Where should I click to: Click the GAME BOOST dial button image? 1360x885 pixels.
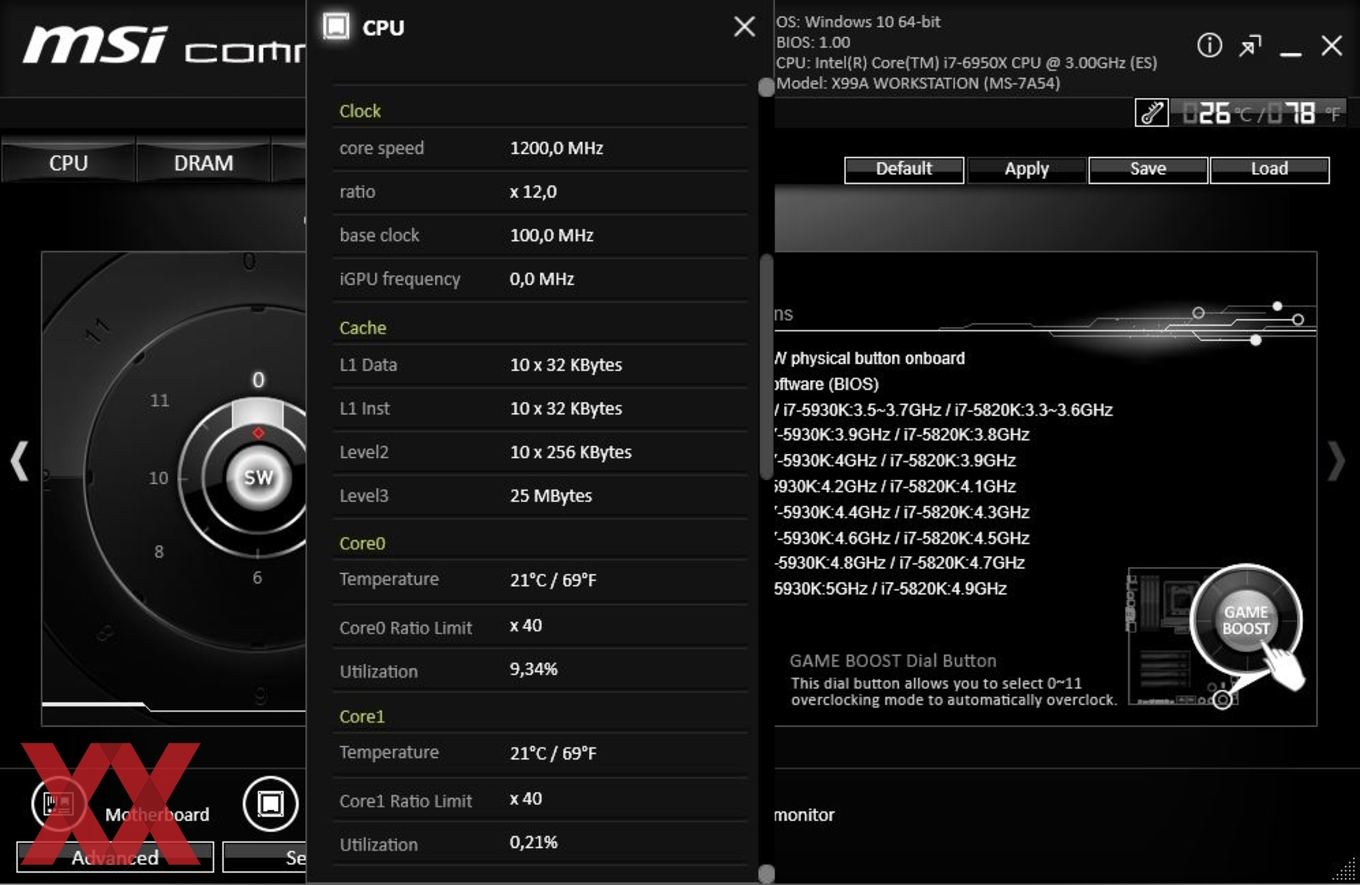pyautogui.click(x=1246, y=621)
